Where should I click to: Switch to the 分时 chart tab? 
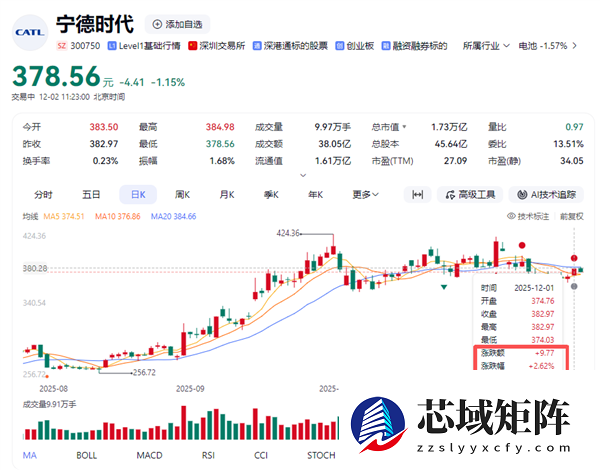43,195
